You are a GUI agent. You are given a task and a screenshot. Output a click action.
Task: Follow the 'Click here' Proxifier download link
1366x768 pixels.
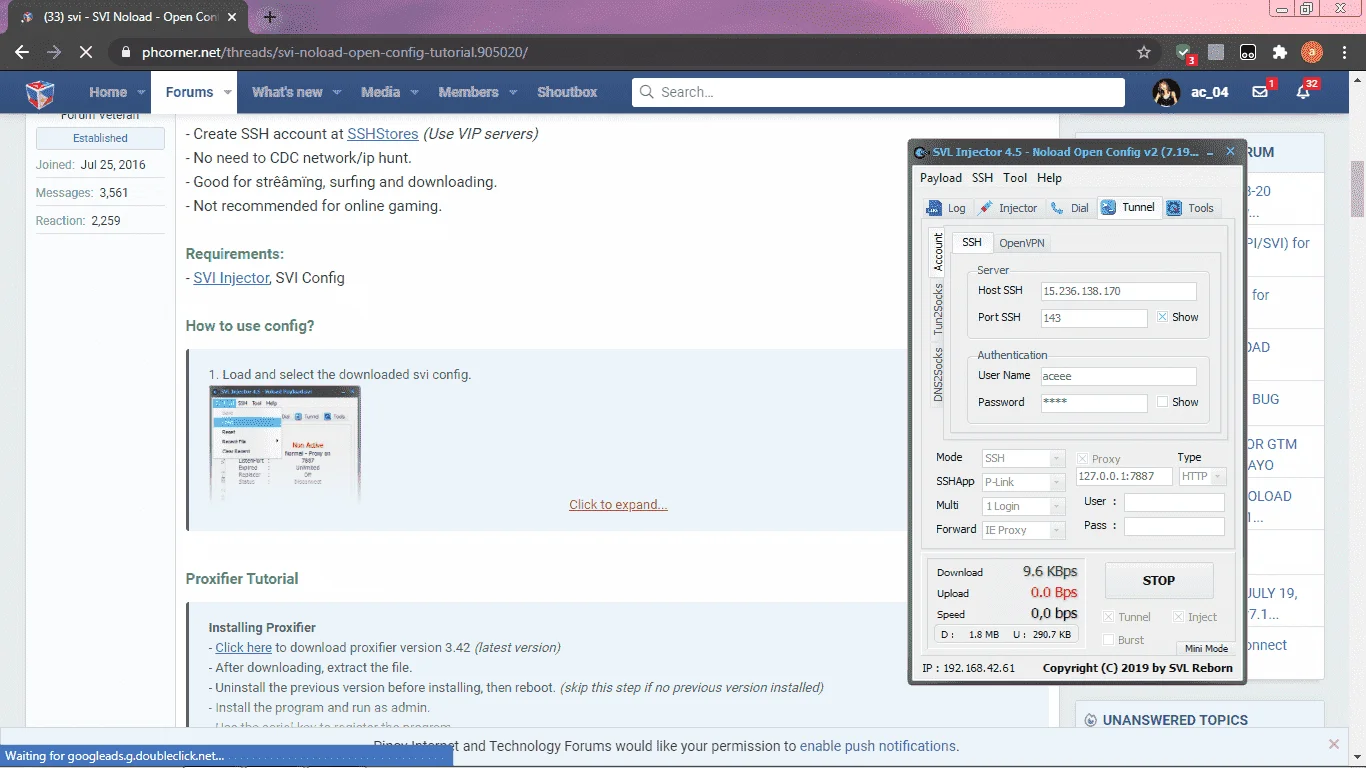244,647
